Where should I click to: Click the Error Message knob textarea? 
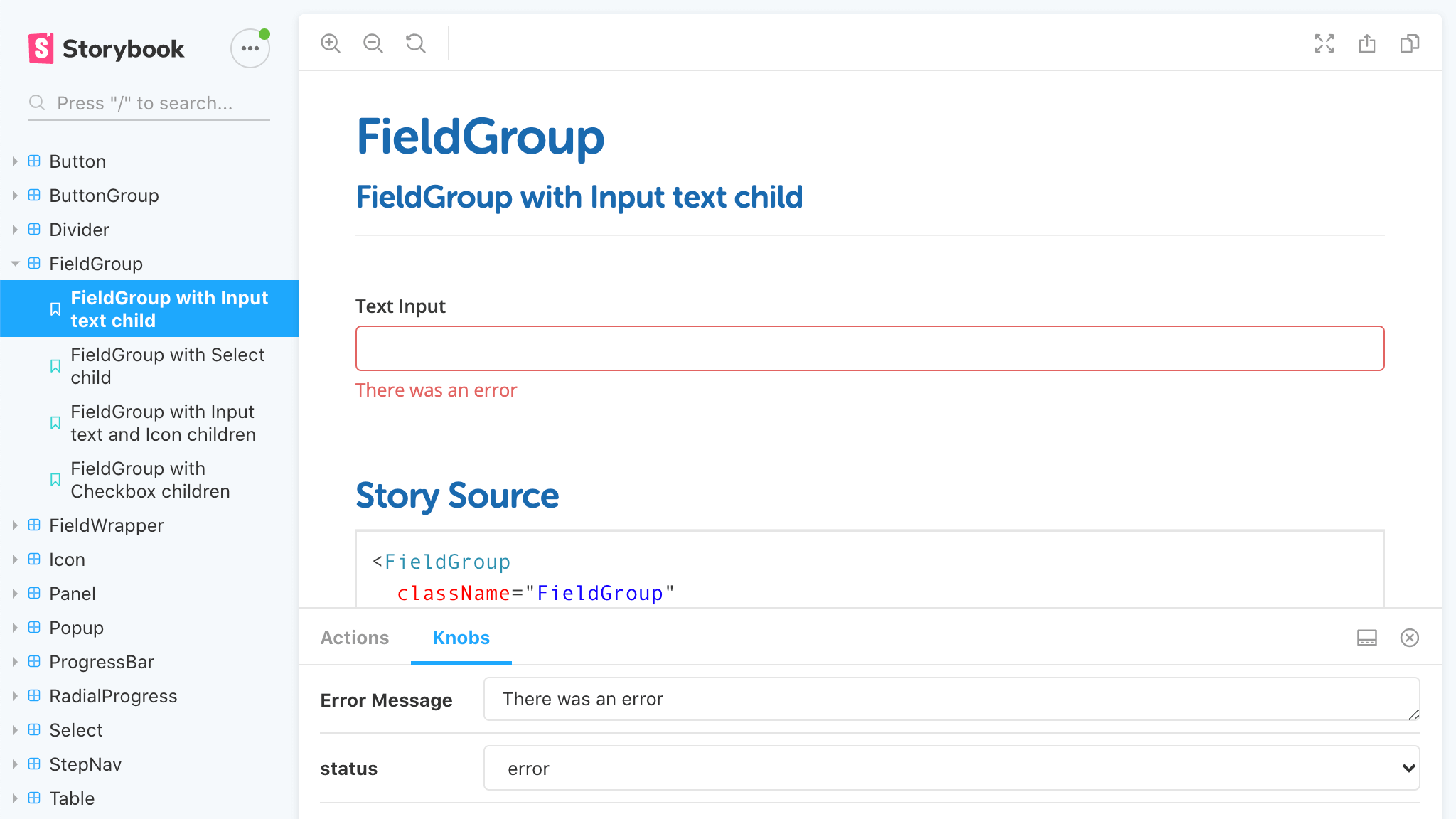951,699
